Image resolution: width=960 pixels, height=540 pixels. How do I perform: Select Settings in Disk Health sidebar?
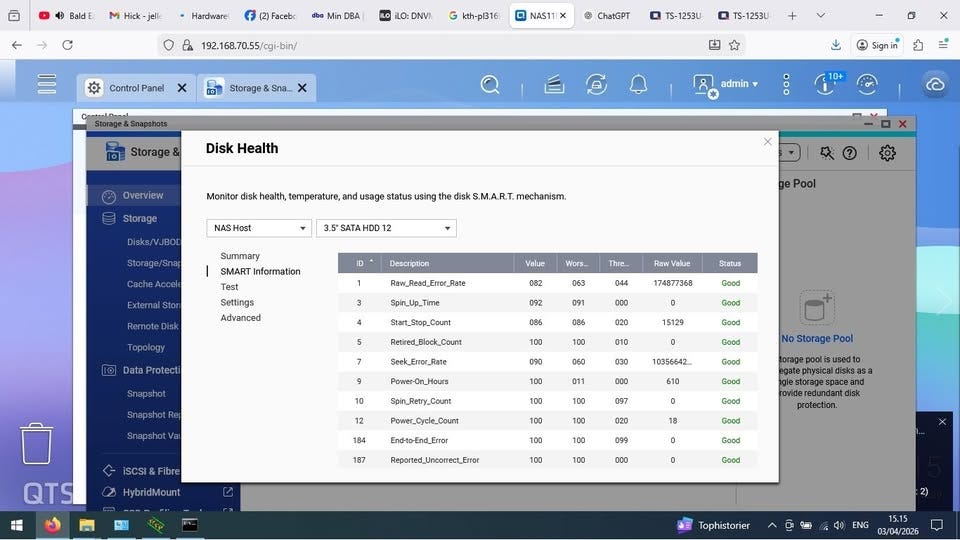coord(237,302)
